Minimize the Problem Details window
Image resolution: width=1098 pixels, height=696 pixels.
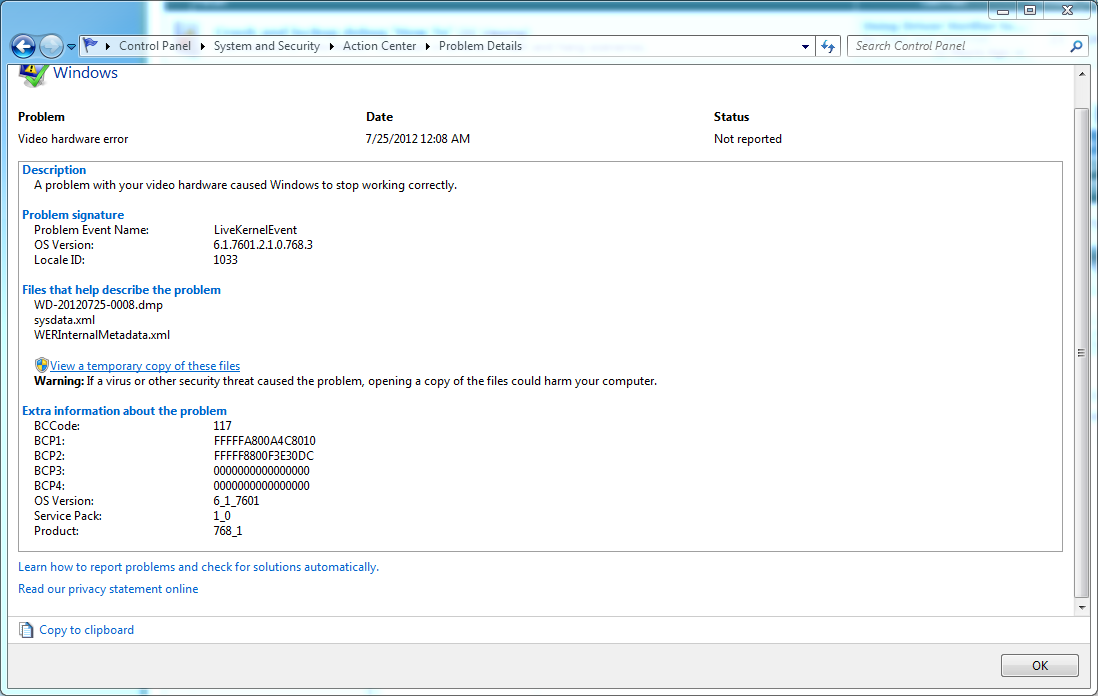click(x=1003, y=11)
